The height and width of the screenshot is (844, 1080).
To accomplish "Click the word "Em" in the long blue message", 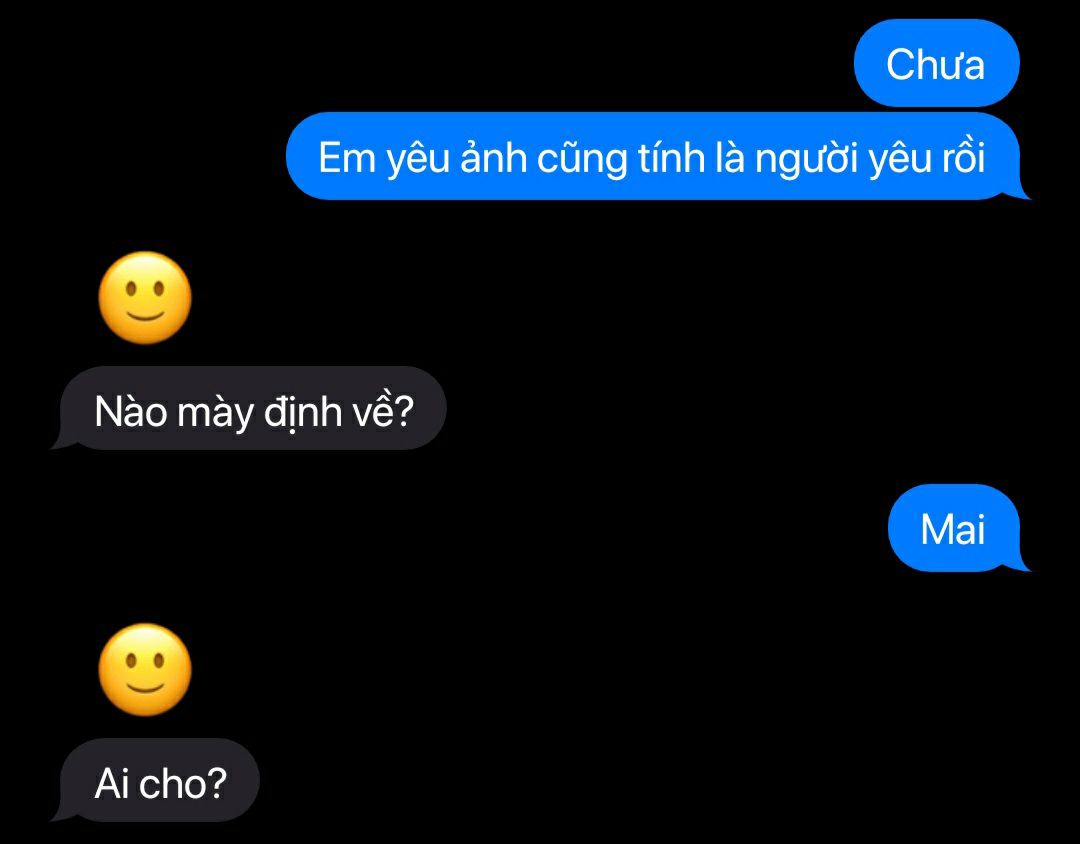I will click(346, 158).
